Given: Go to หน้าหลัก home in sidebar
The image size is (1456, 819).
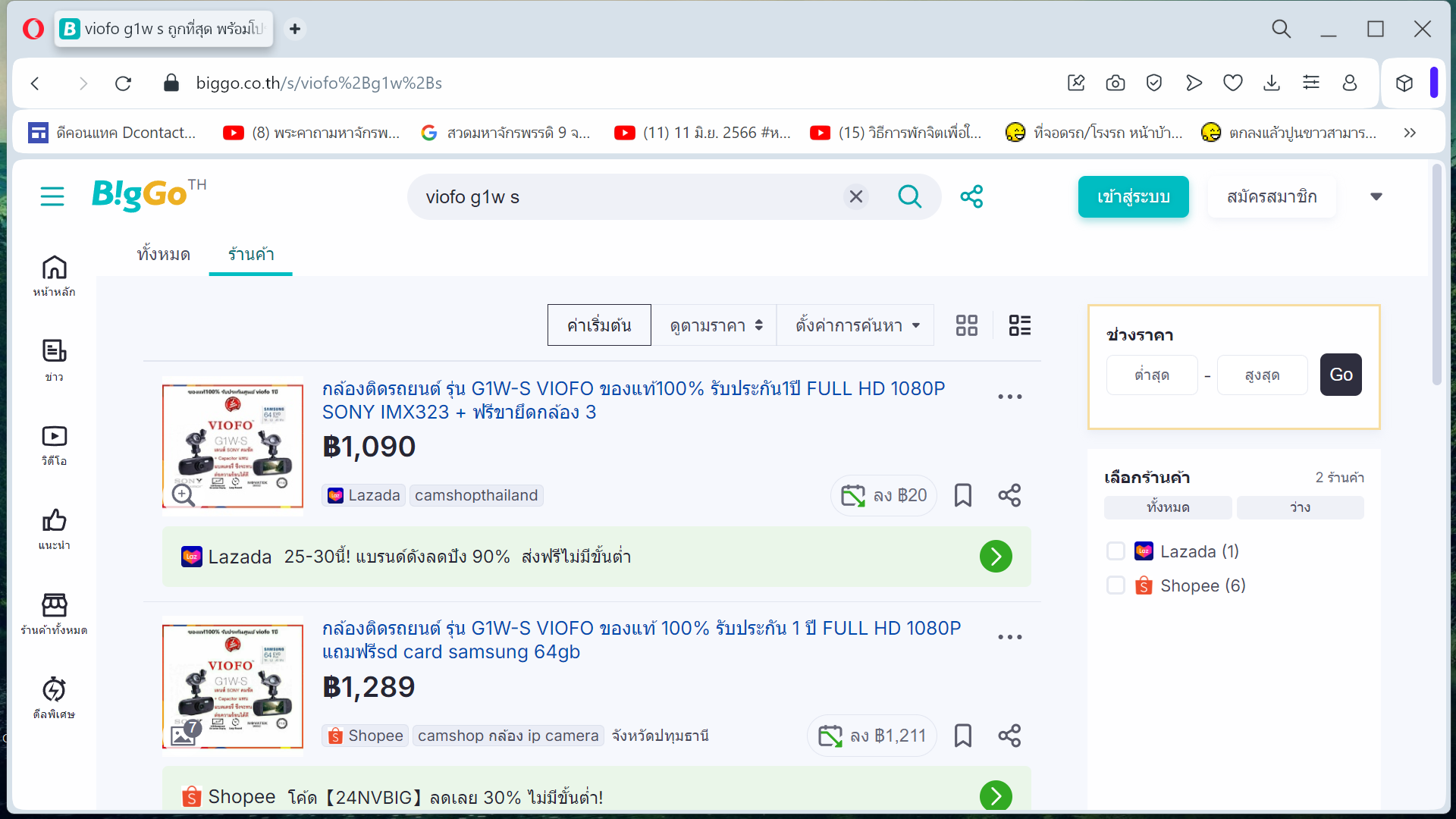Looking at the screenshot, I should point(54,276).
